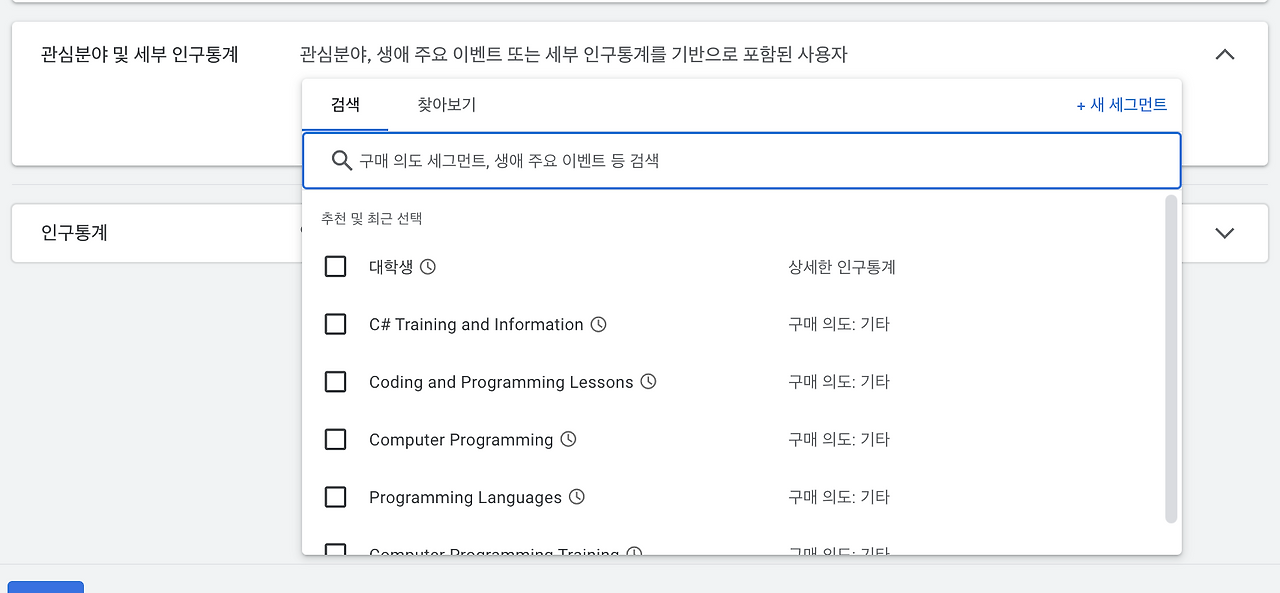Select the Computer Programming checkbox
This screenshot has height=593, width=1280.
pyautogui.click(x=335, y=438)
